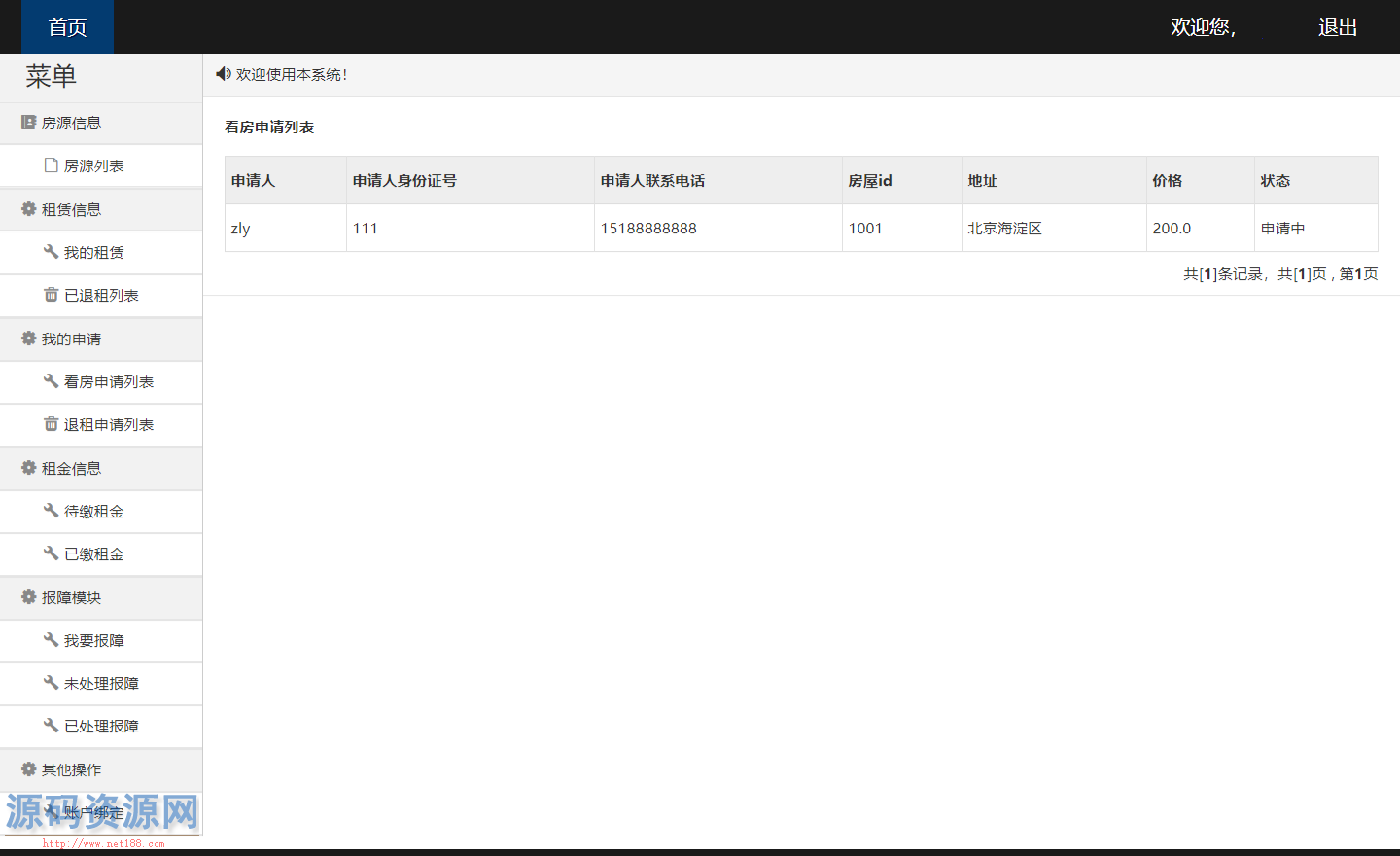
Task: Click the gear icon next to 租金信息
Action: point(28,468)
